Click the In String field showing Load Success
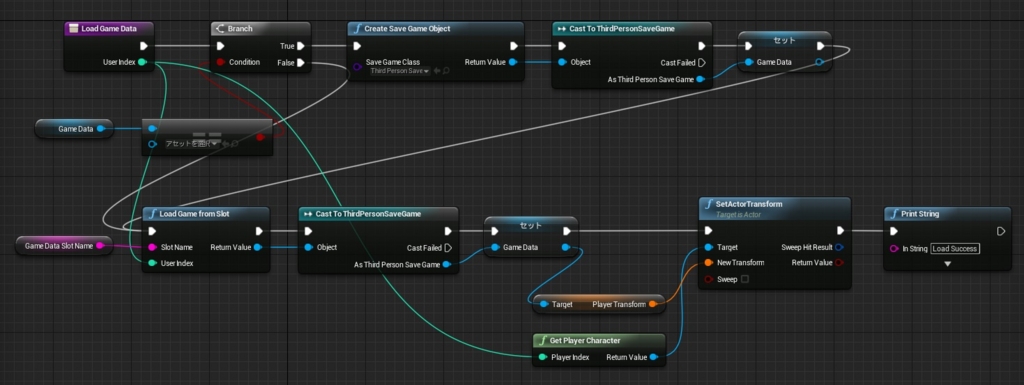Viewport: 1024px width, 385px height. coord(955,249)
